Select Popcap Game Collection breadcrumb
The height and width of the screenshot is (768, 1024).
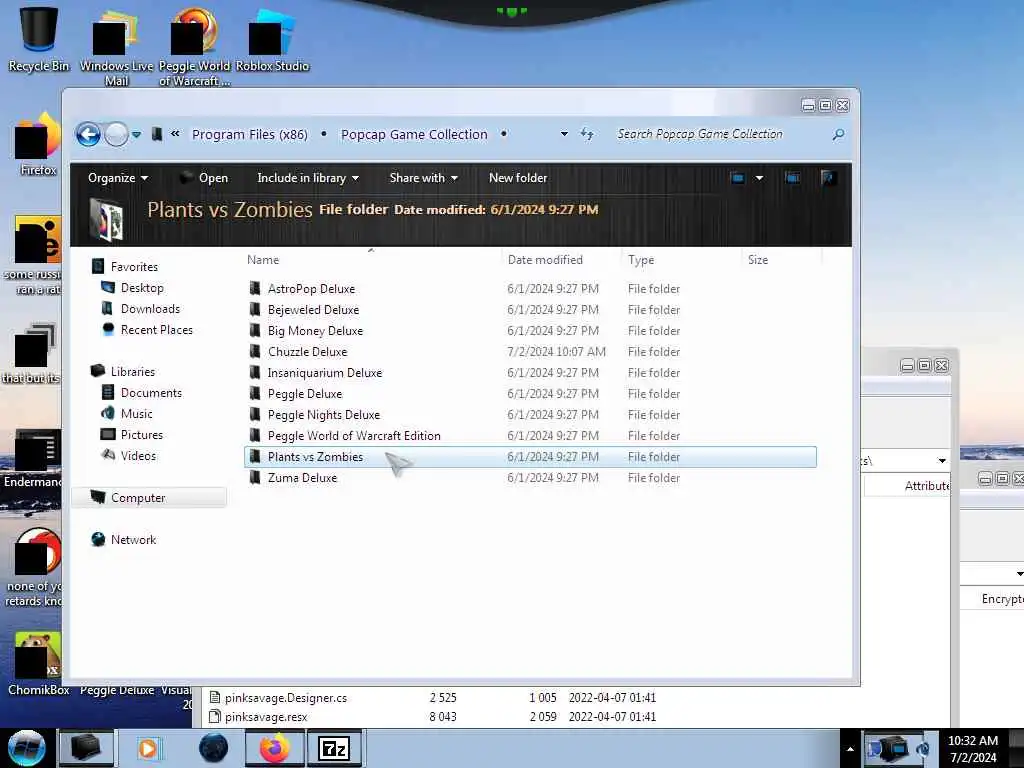414,135
